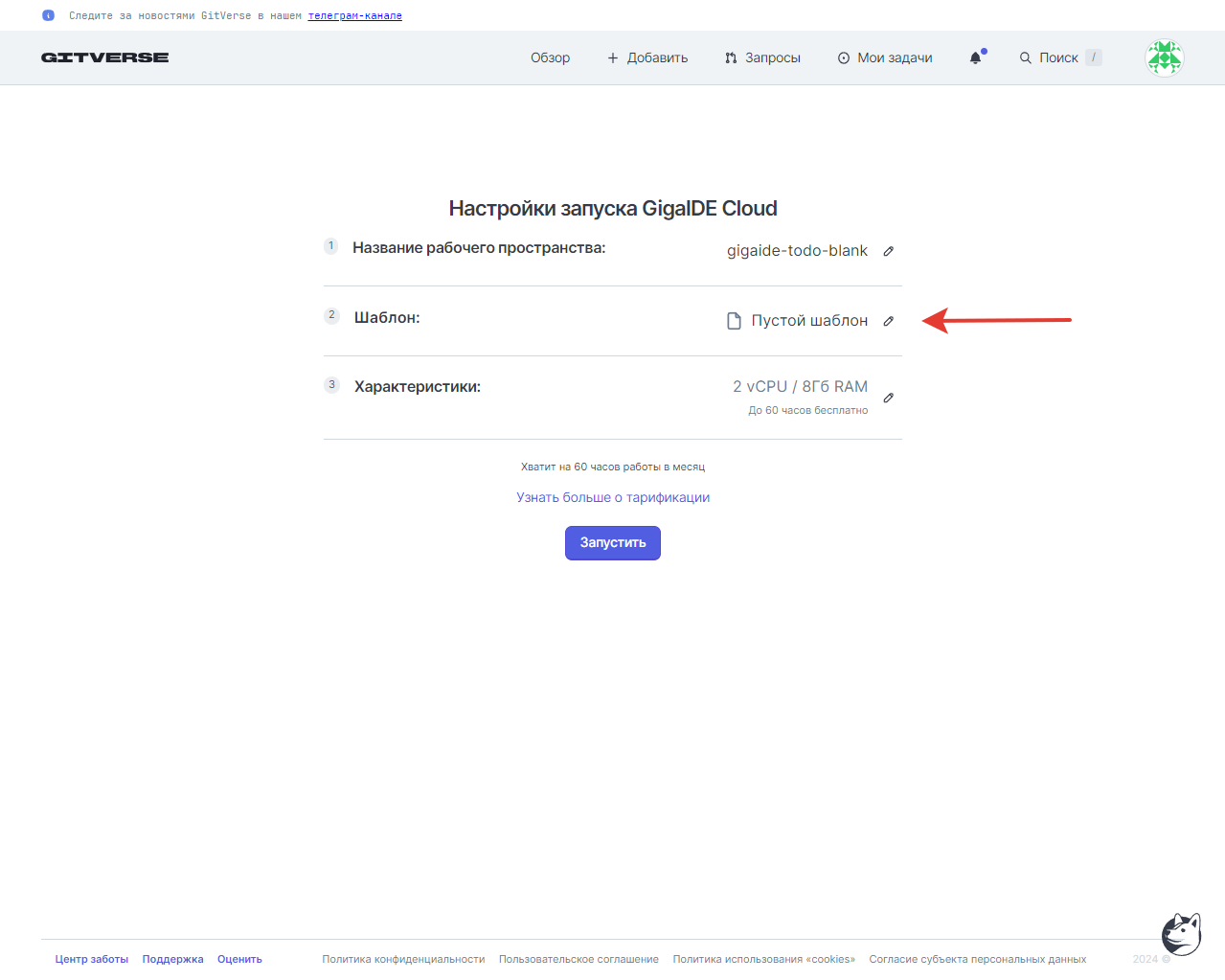Open Мои задачи
The image size is (1225, 980).
[885, 57]
